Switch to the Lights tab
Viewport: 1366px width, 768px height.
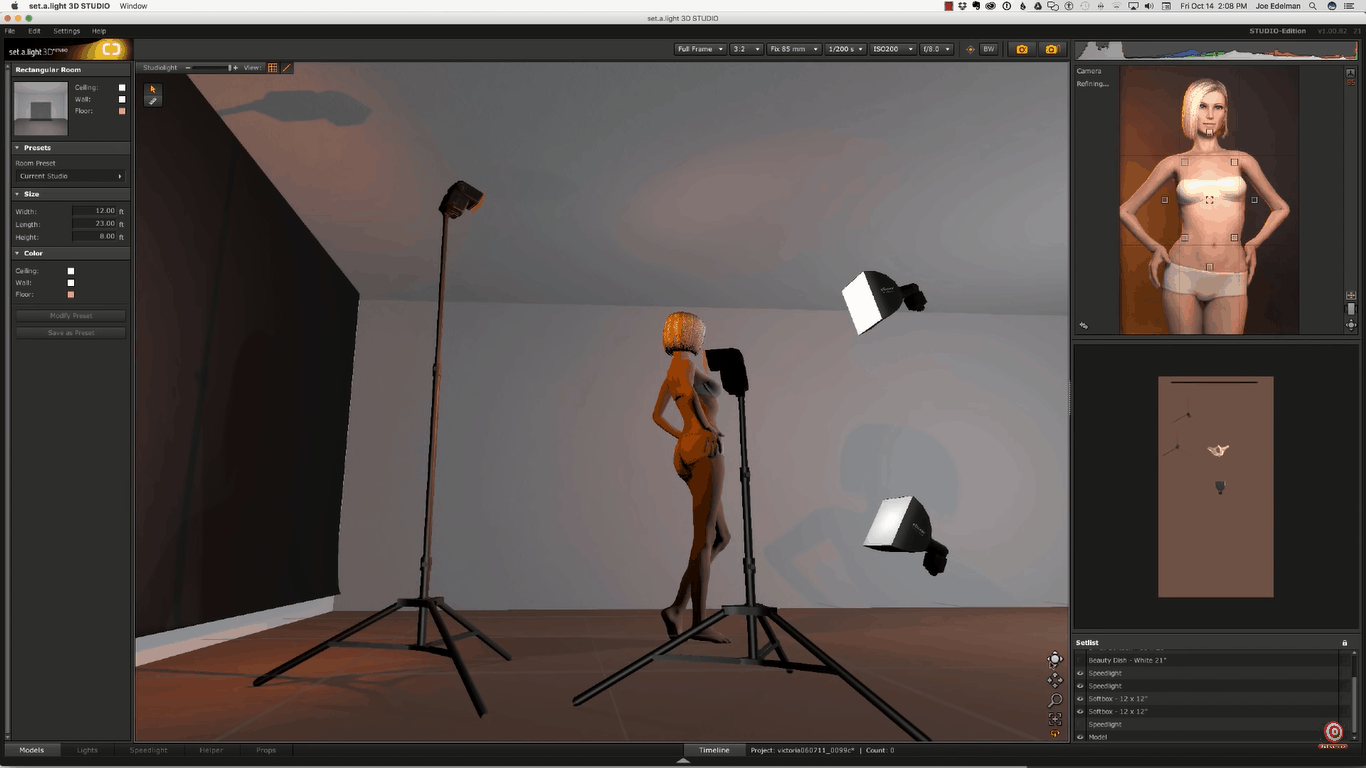(x=88, y=750)
